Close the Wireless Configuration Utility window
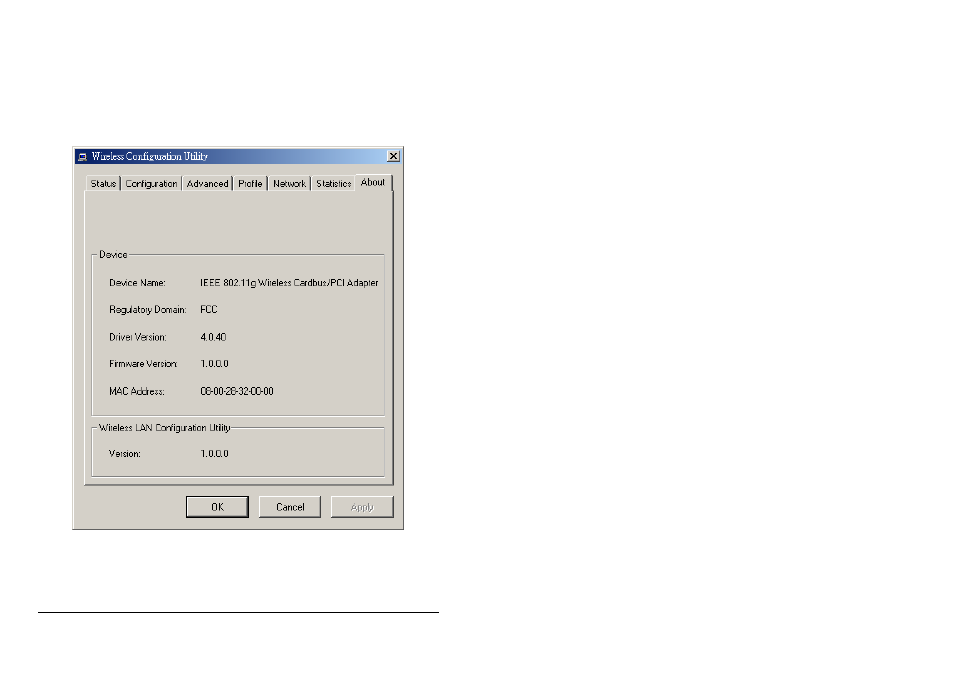954x674 pixels. (x=394, y=156)
